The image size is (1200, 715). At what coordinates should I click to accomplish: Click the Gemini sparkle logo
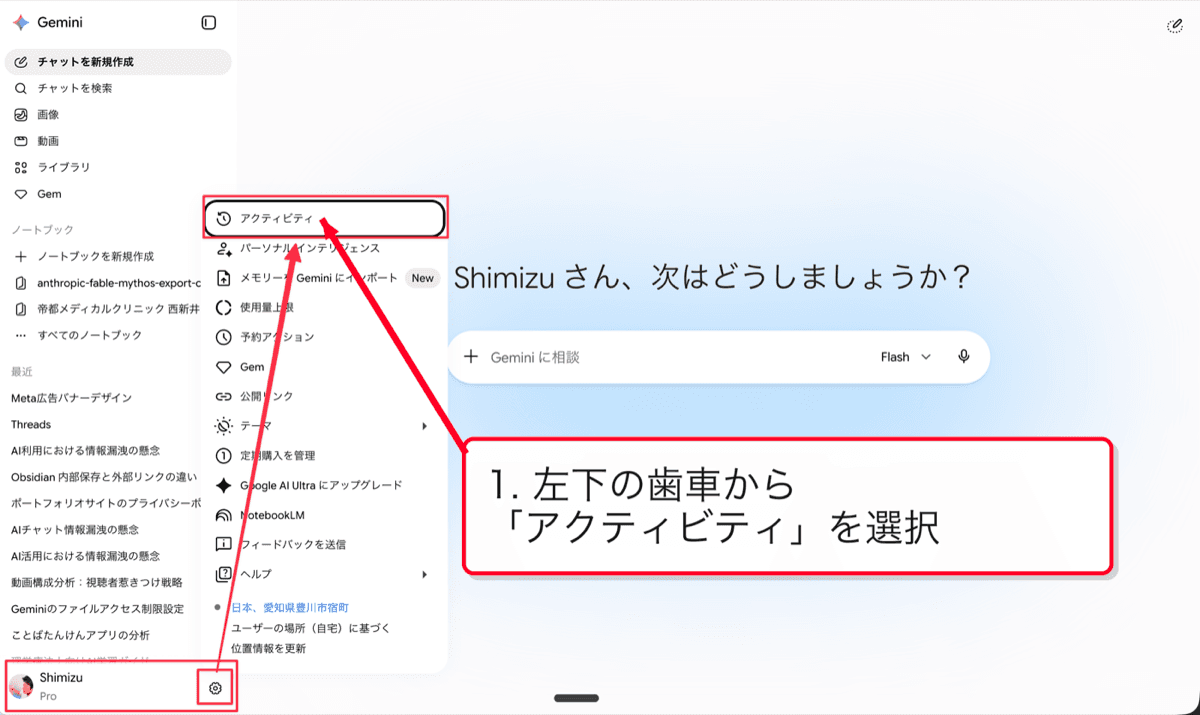pyautogui.click(x=20, y=22)
